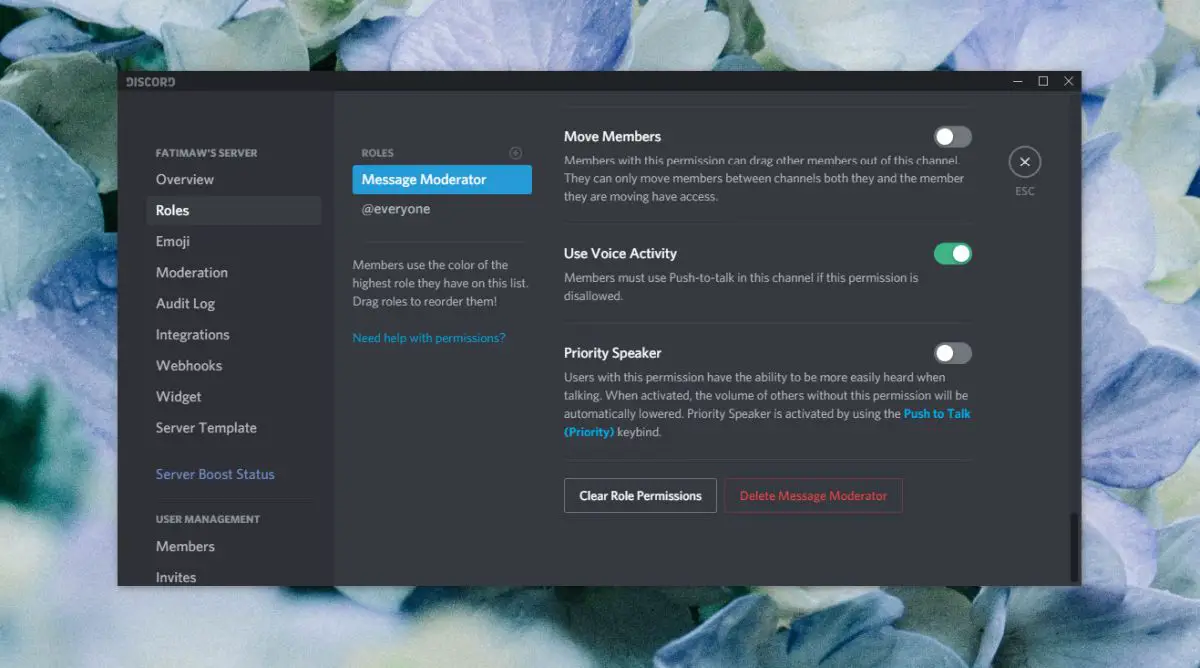Screen dimensions: 1200x668
Task: Click Delete Message Moderator button
Action: [813, 496]
